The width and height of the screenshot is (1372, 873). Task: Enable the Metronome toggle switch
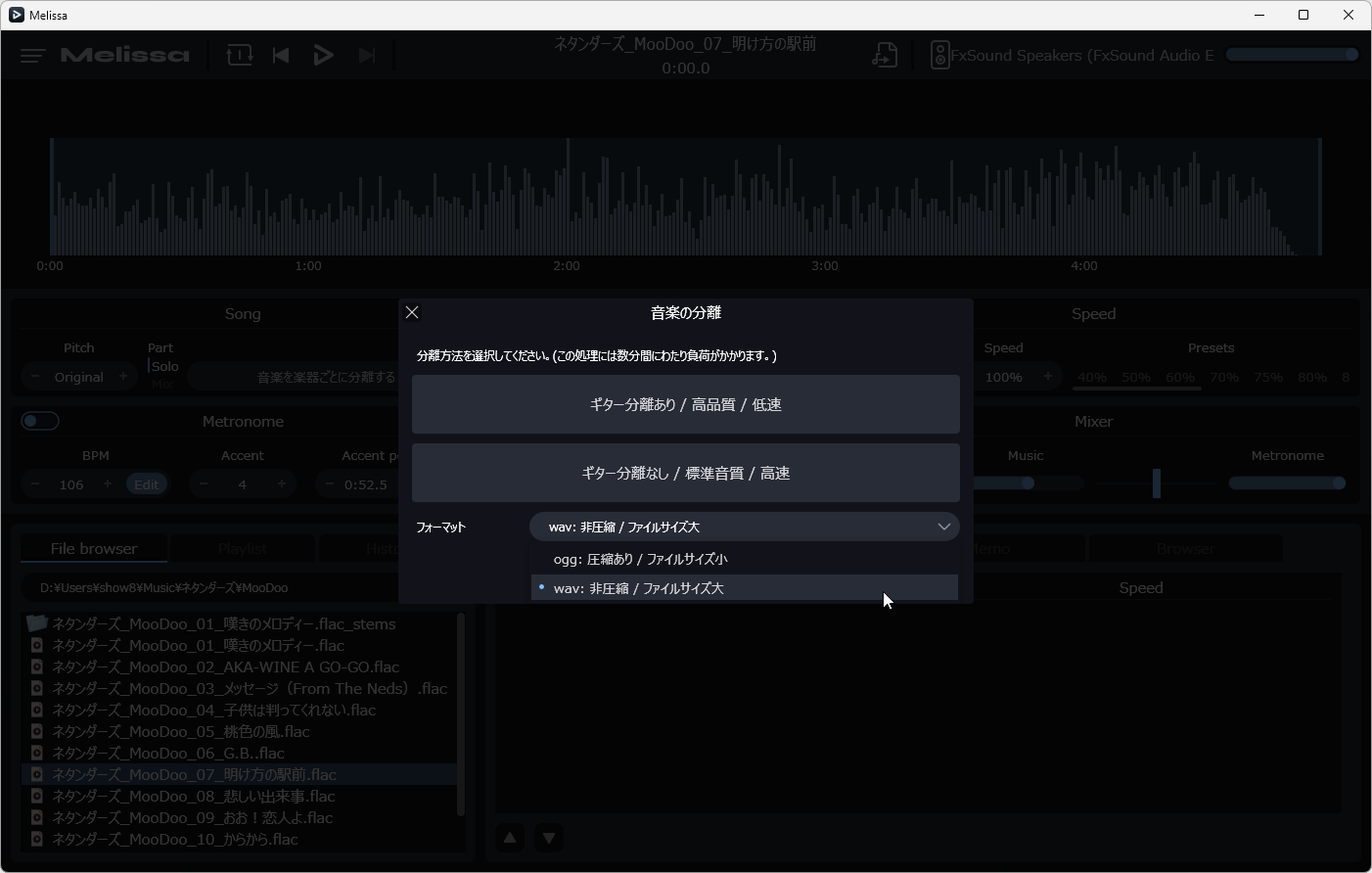tap(39, 420)
